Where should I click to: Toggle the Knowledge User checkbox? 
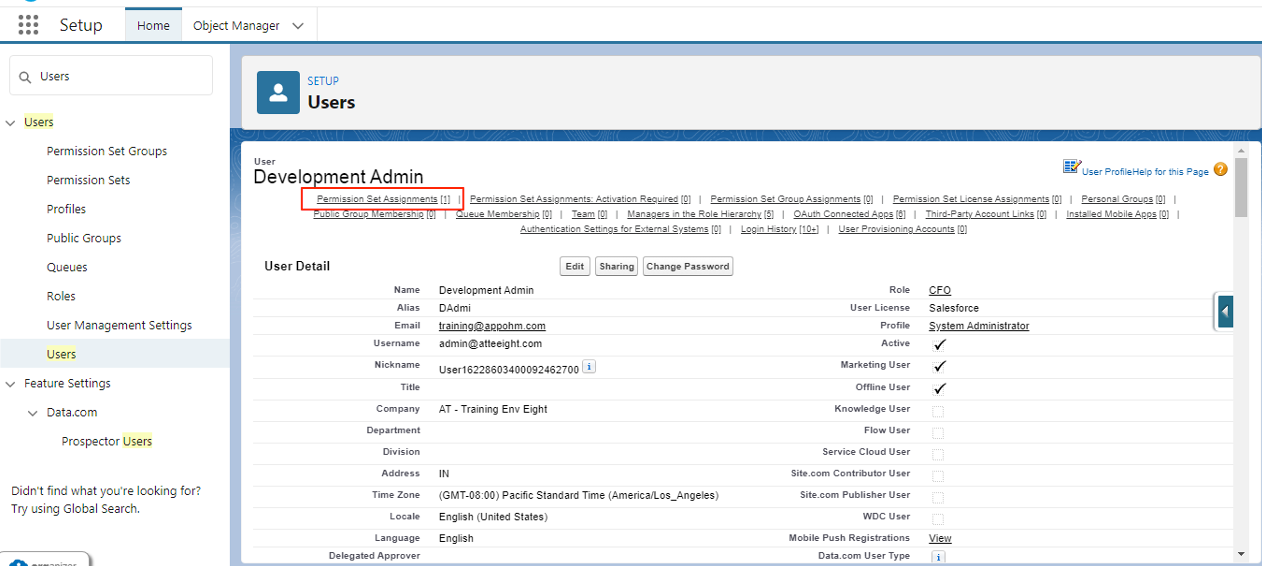[938, 411]
